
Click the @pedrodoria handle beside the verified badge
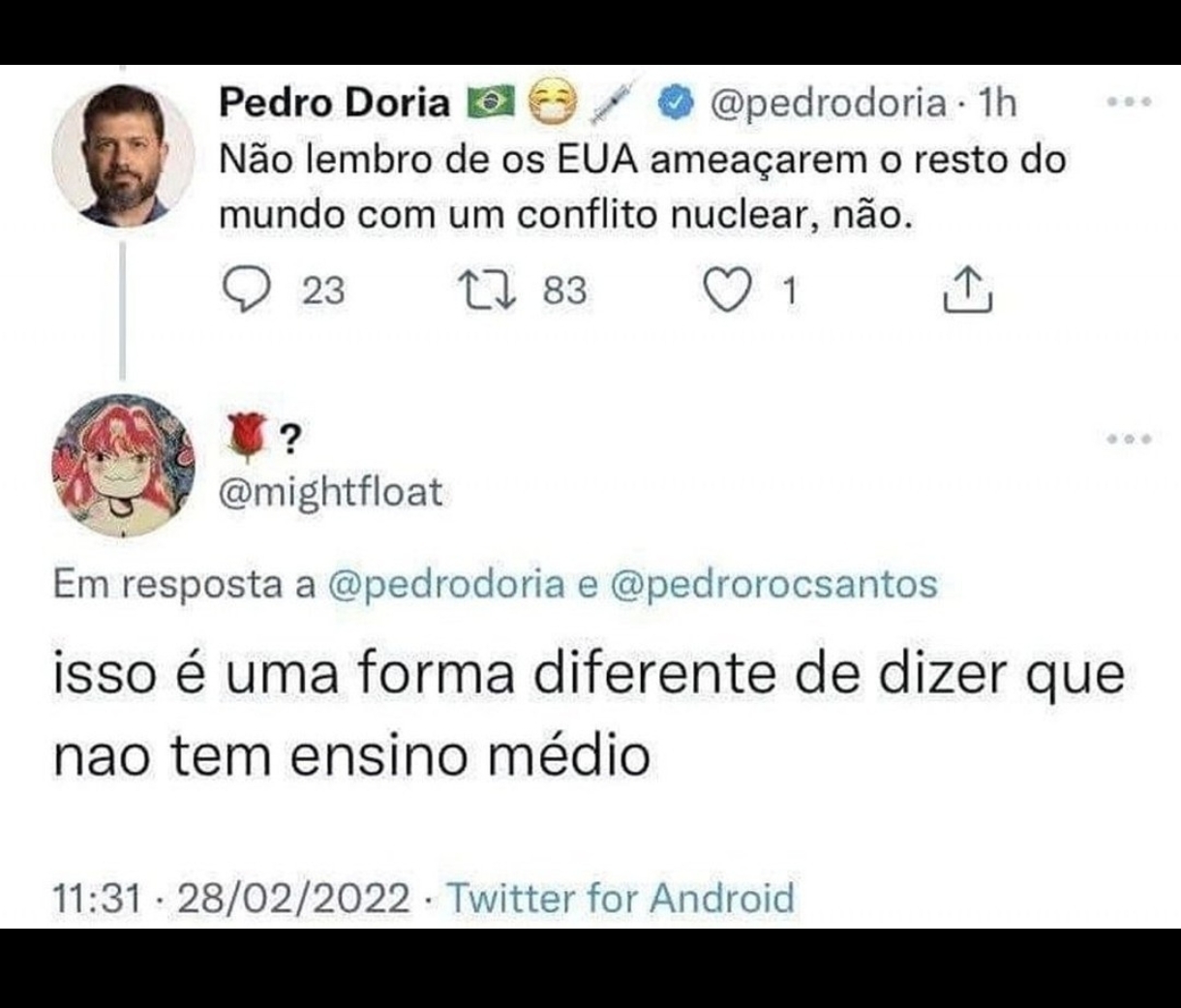829,102
